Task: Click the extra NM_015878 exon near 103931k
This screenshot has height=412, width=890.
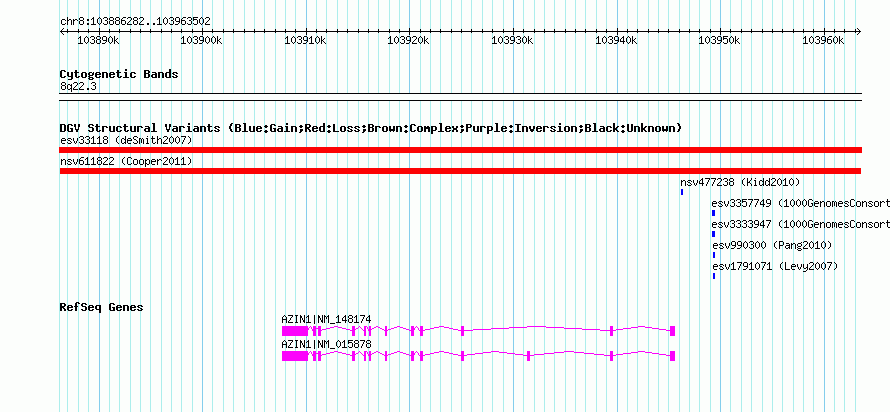Action: [x=528, y=356]
